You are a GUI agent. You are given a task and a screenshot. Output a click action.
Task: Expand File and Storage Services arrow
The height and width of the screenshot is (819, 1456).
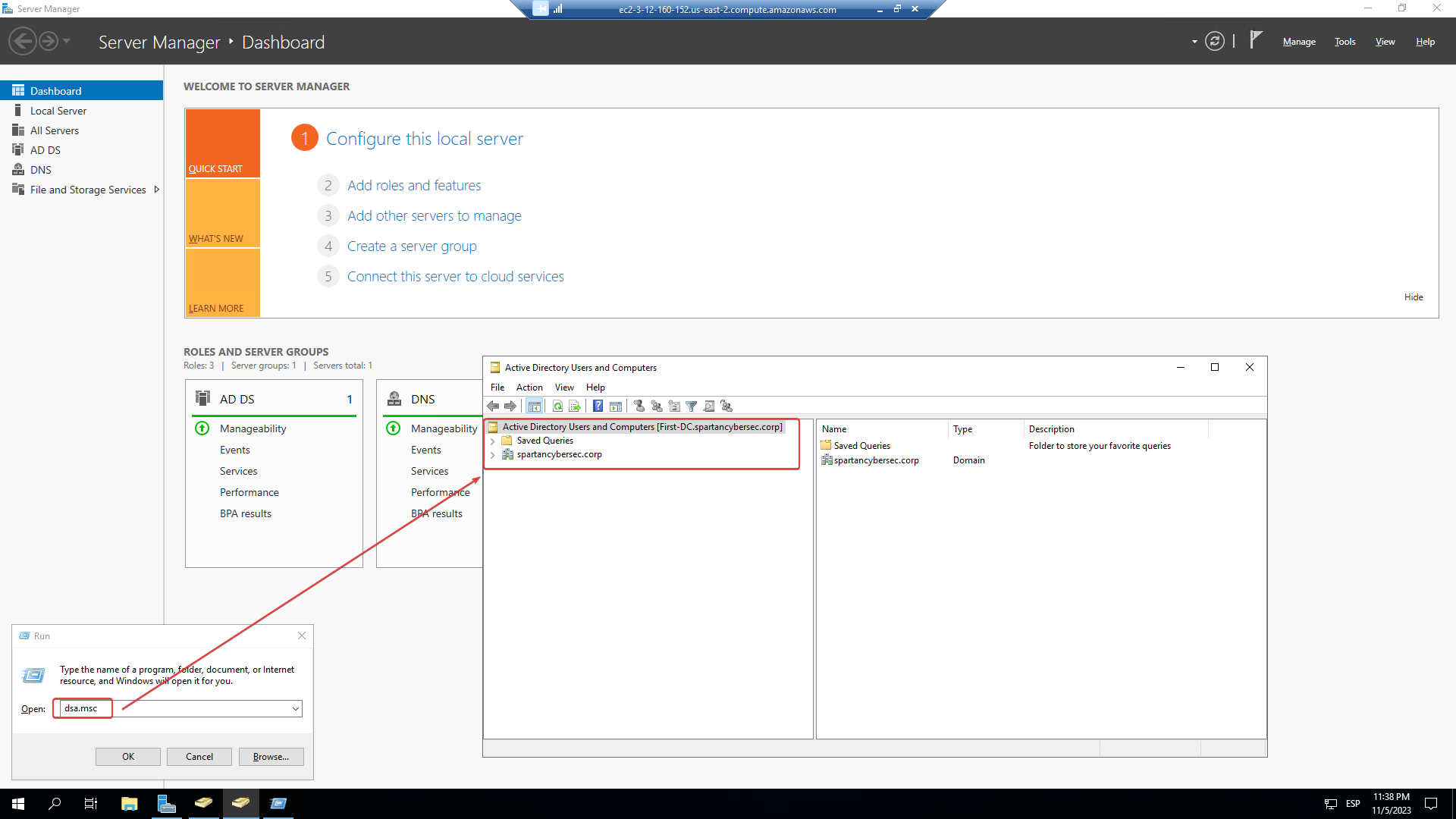click(157, 190)
